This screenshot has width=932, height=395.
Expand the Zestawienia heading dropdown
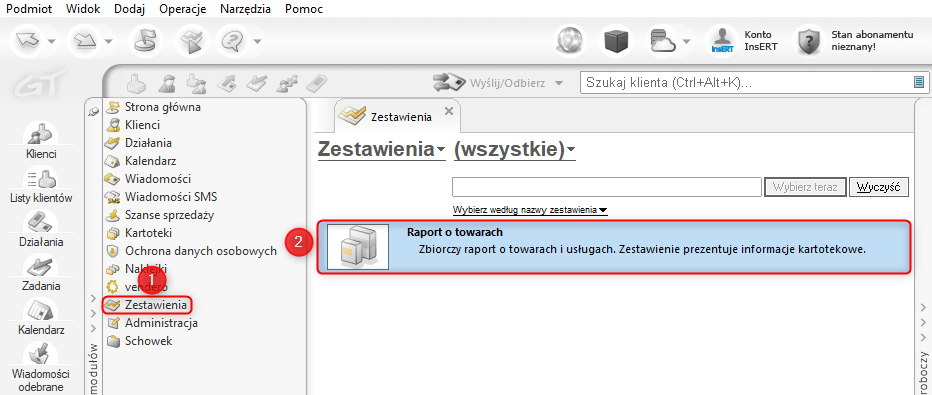382,150
